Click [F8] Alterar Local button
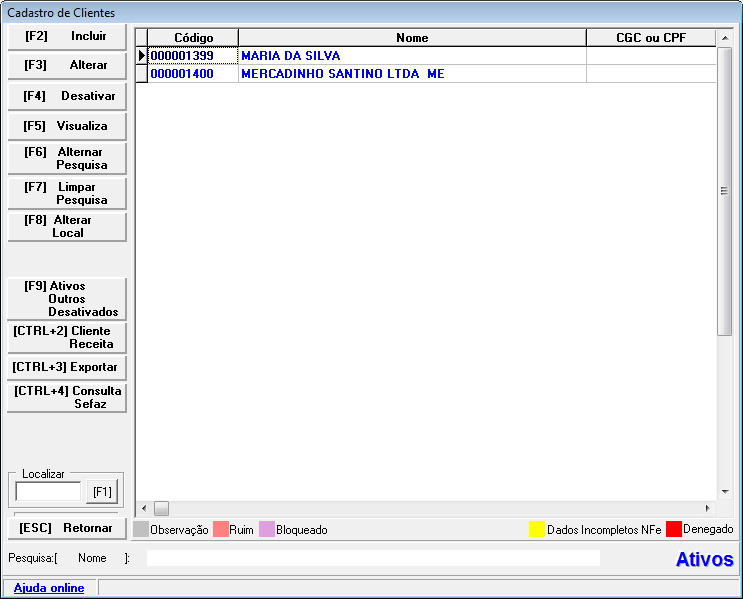The height and width of the screenshot is (599, 743). 67,226
